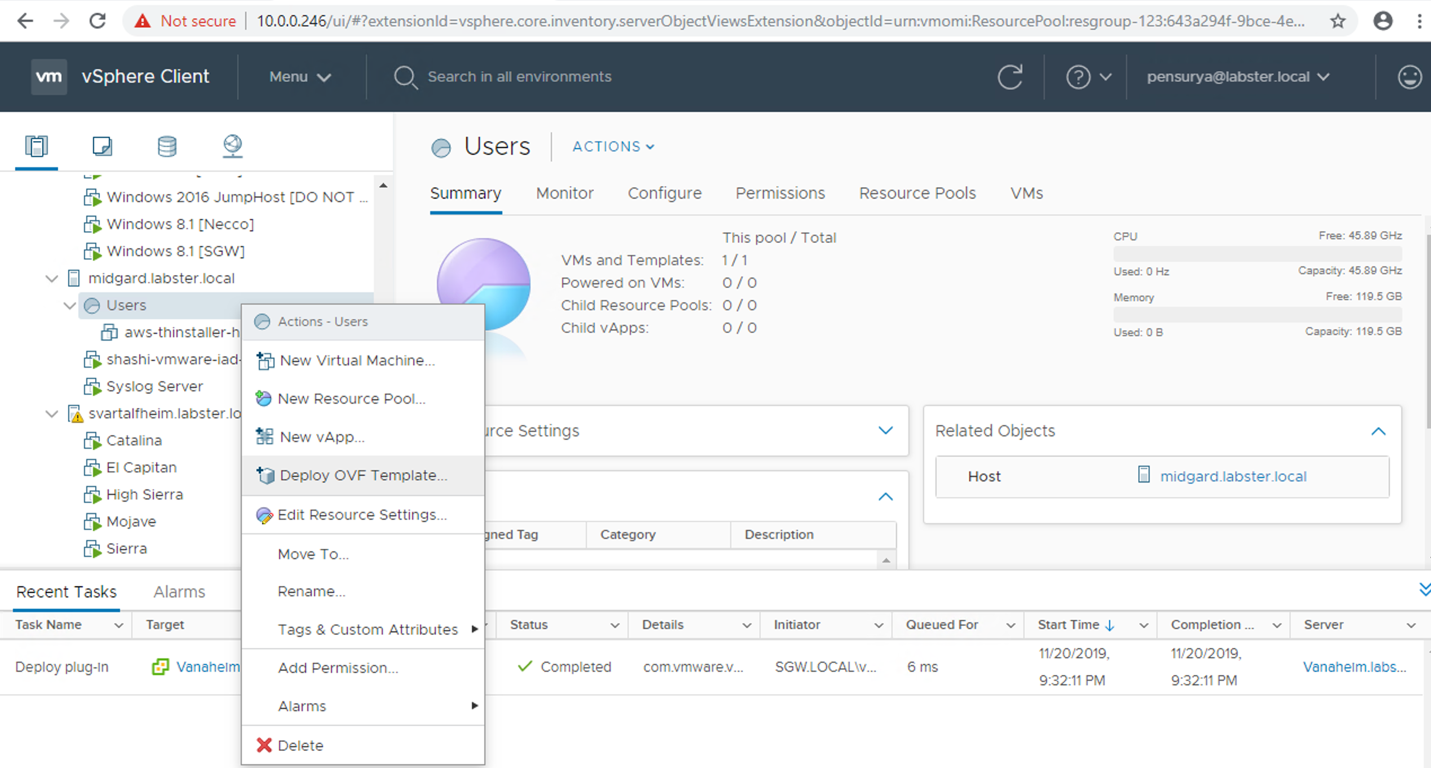Viewport: 1431px width, 768px height.
Task: Switch to the Monitor tab
Action: [564, 193]
